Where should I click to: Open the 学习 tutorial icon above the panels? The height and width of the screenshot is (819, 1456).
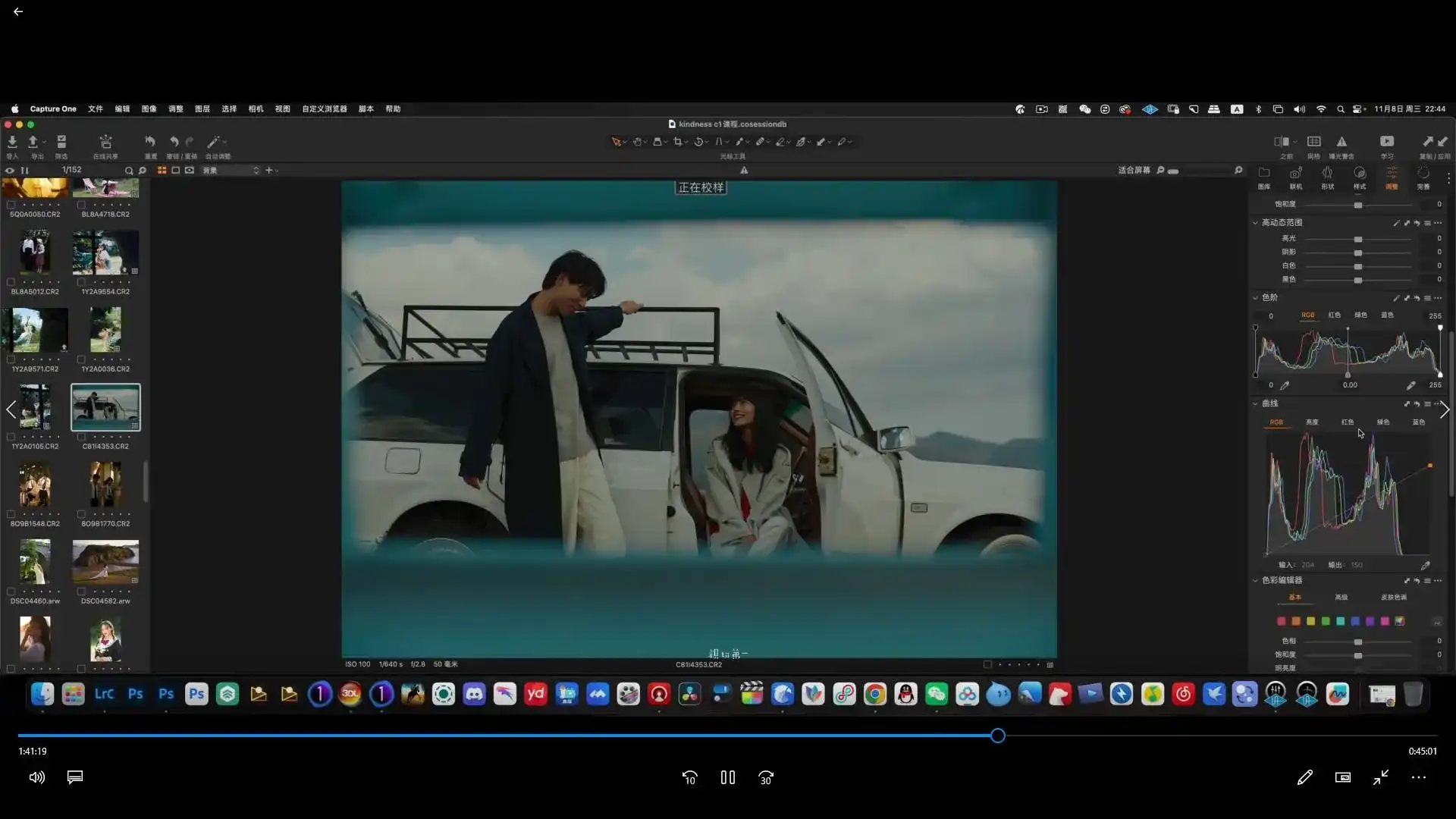tap(1386, 141)
